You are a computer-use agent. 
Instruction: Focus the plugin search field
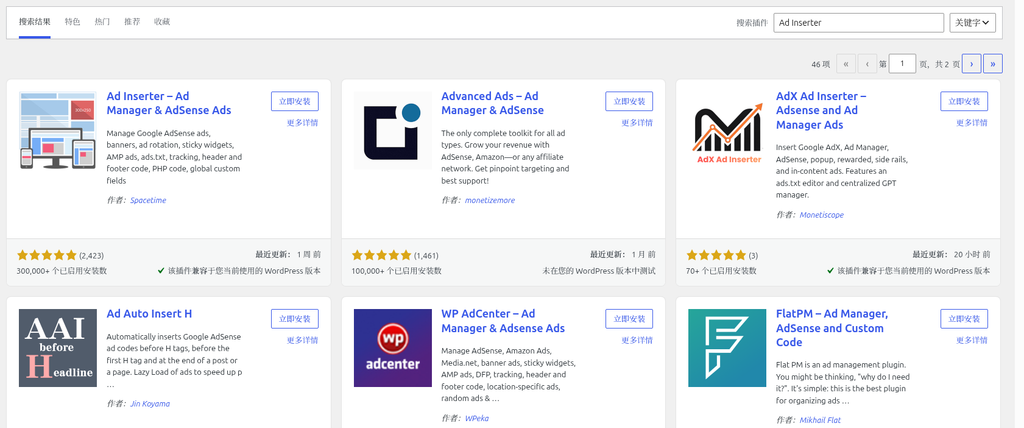click(859, 22)
